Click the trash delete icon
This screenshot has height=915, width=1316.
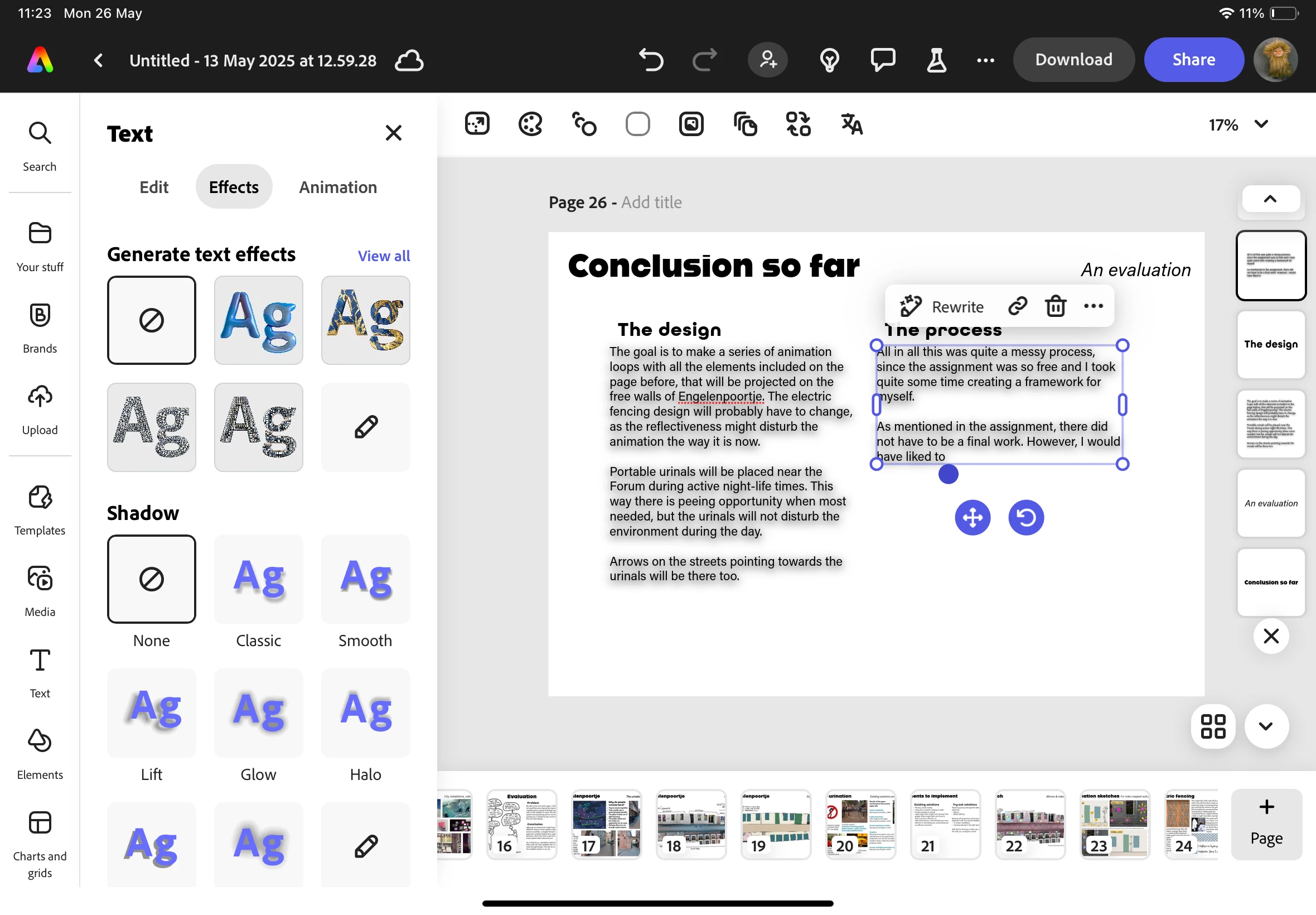click(1056, 306)
